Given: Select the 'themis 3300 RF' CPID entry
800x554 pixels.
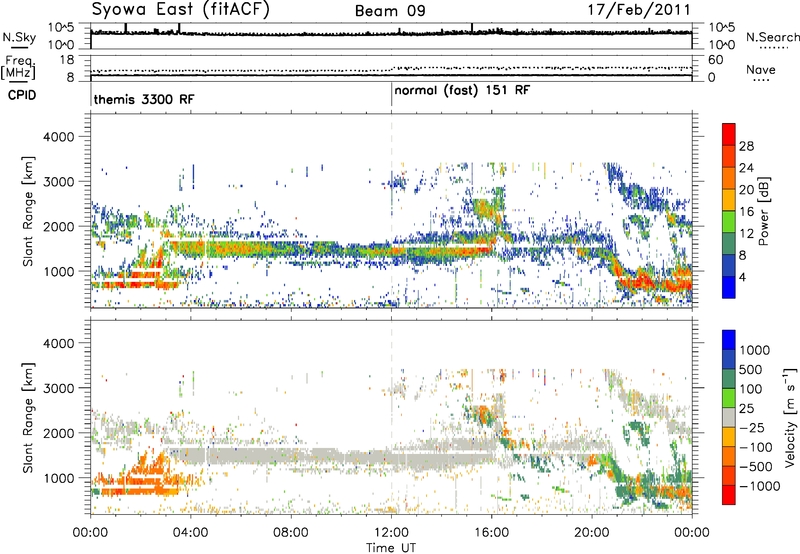Looking at the screenshot, I should (x=144, y=99).
